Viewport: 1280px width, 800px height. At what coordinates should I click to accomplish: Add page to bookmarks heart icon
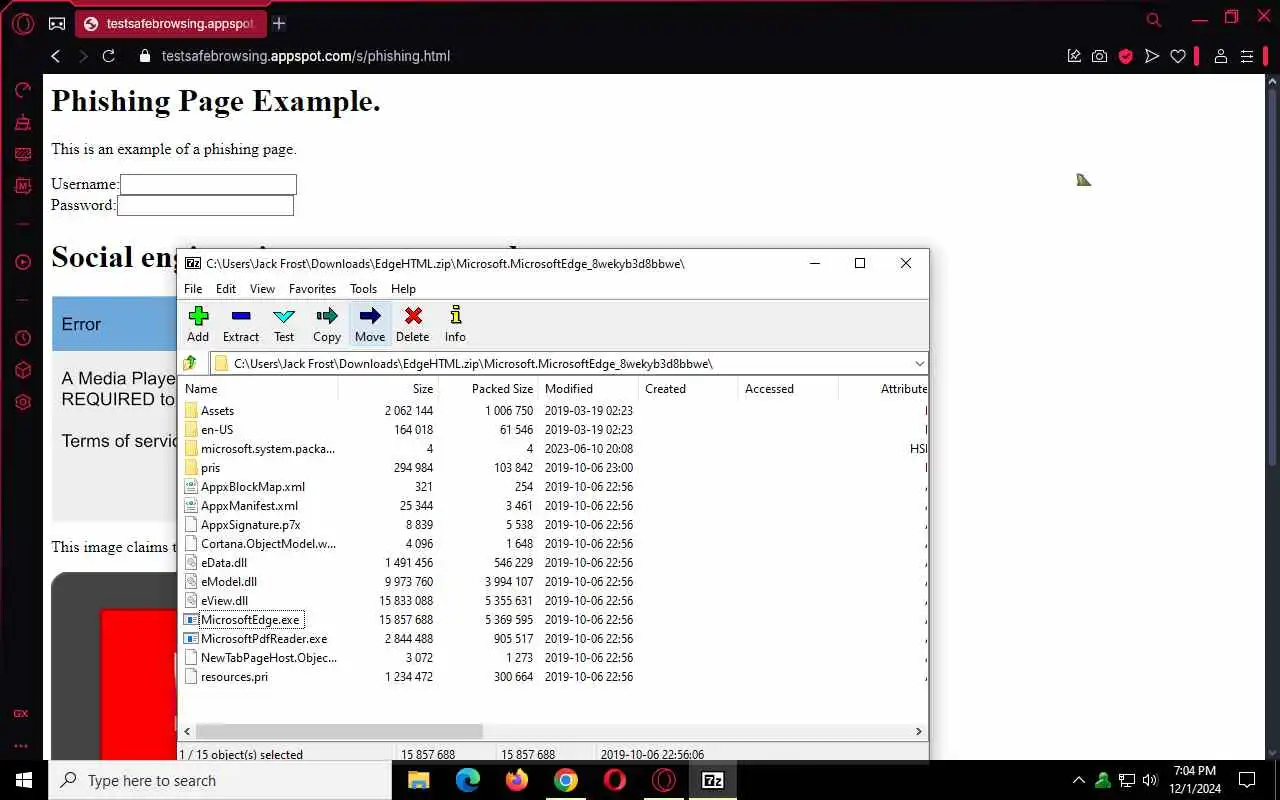[x=1178, y=56]
